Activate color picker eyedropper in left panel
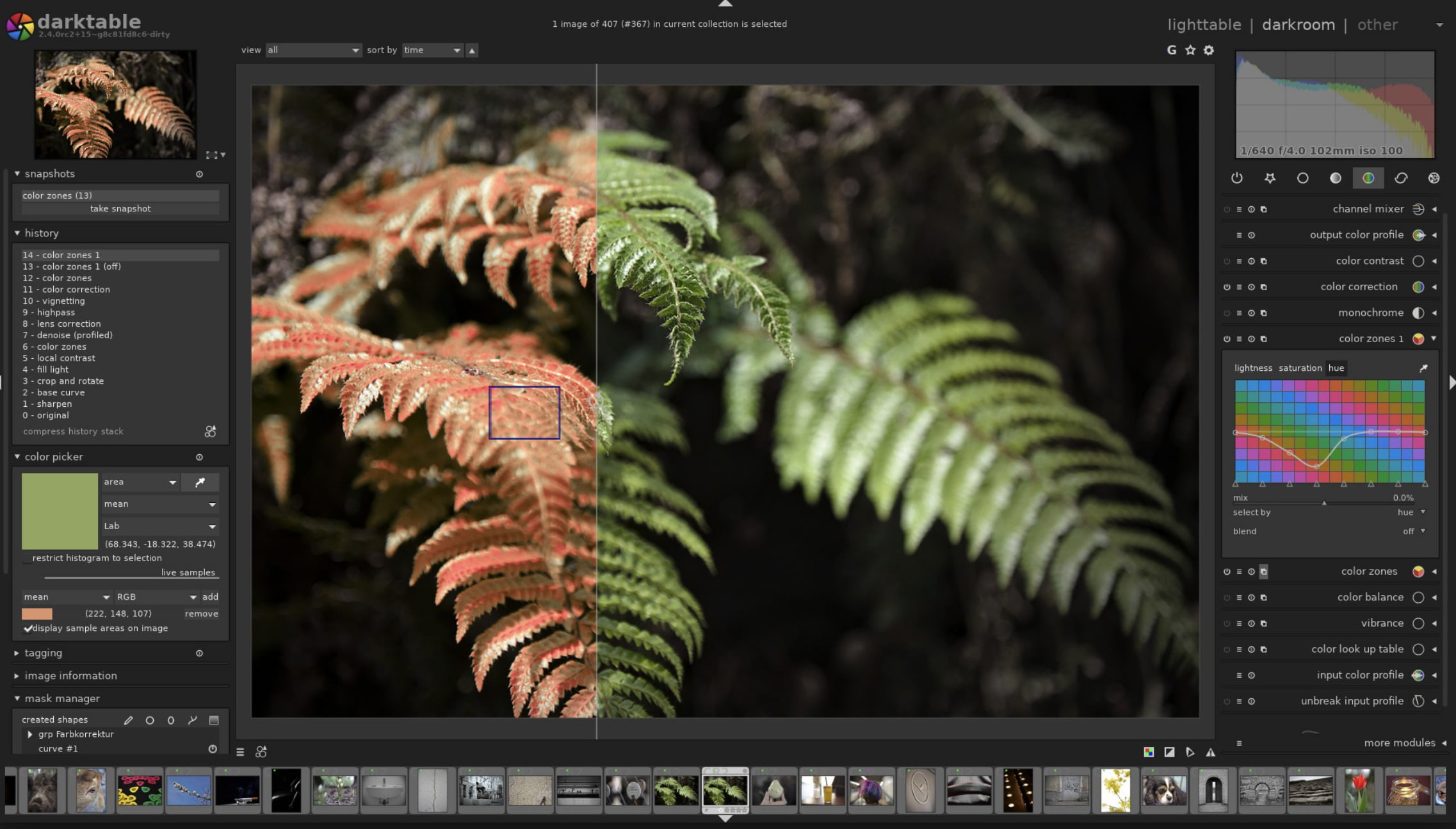 pyautogui.click(x=200, y=482)
